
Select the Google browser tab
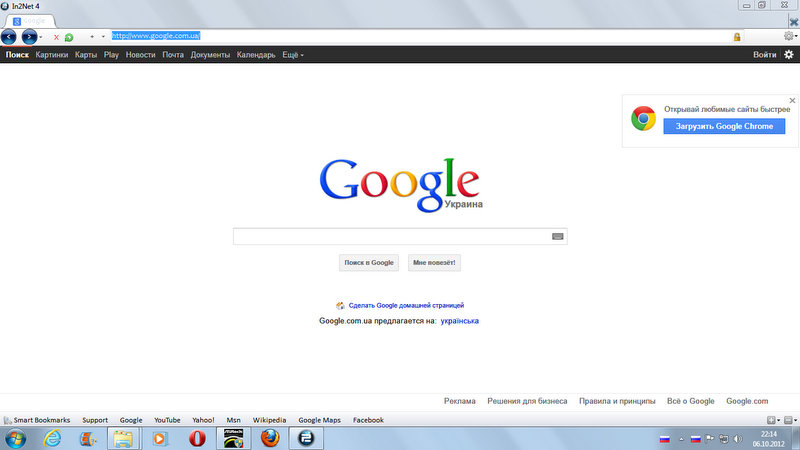[x=30, y=21]
